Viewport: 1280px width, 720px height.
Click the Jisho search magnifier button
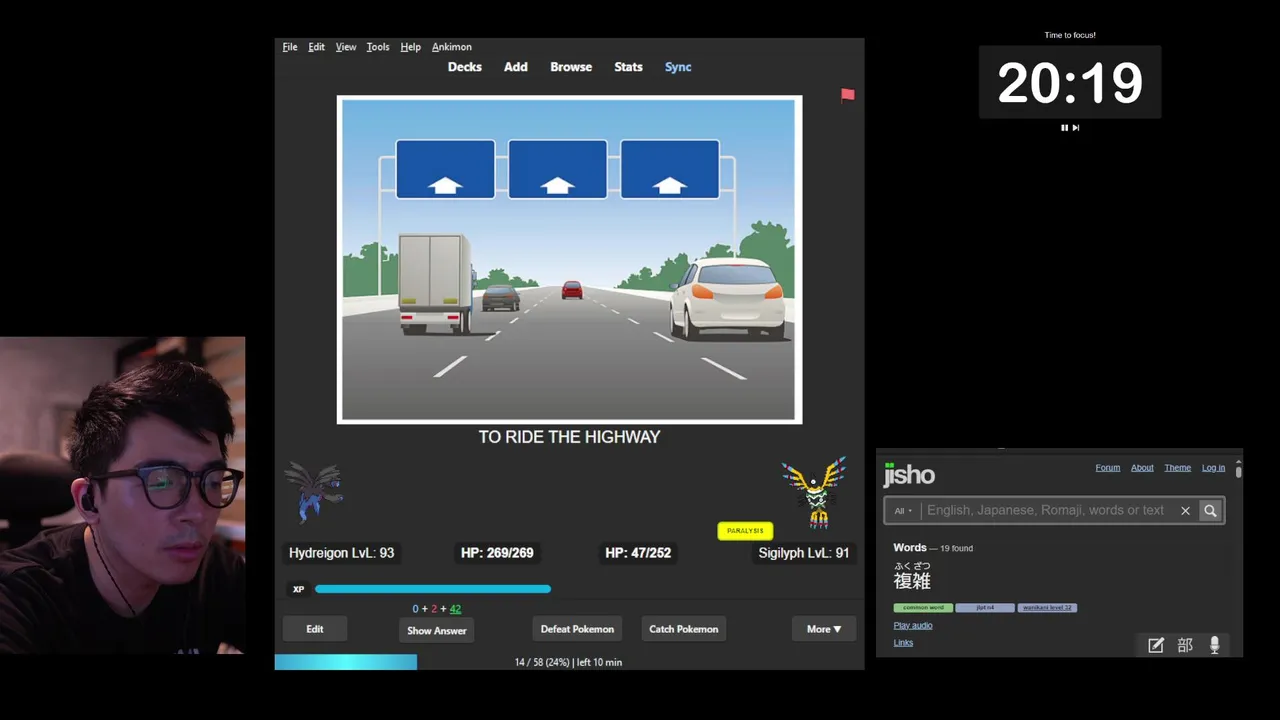coord(1210,510)
